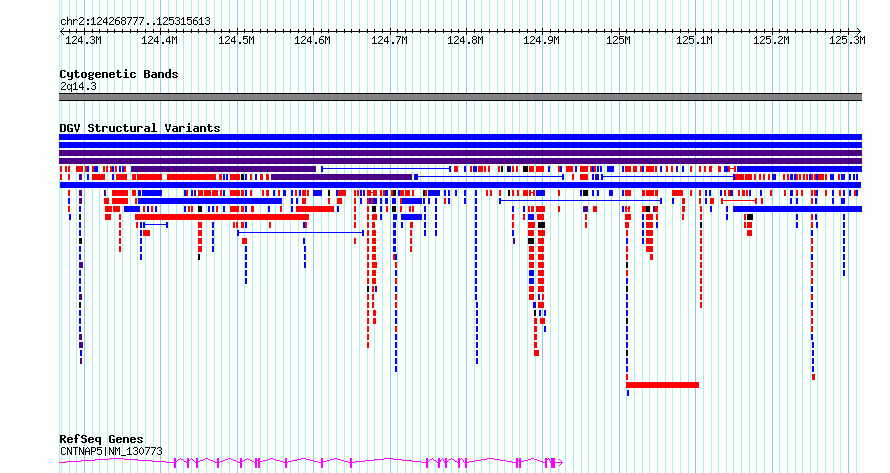Viewport: 890px width, 473px height.
Task: Click the 124.6M ruler tick label
Action: tap(312, 40)
